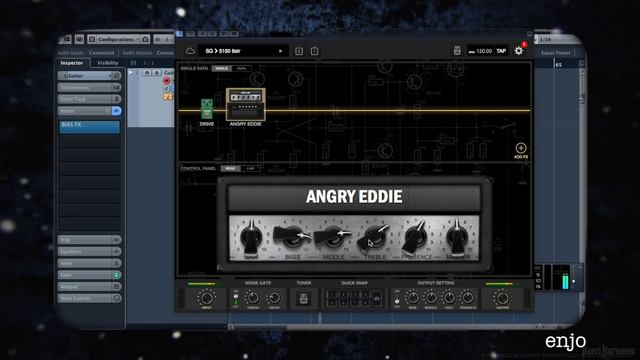
Task: Click the red record-enable button on the track
Action: point(167,81)
